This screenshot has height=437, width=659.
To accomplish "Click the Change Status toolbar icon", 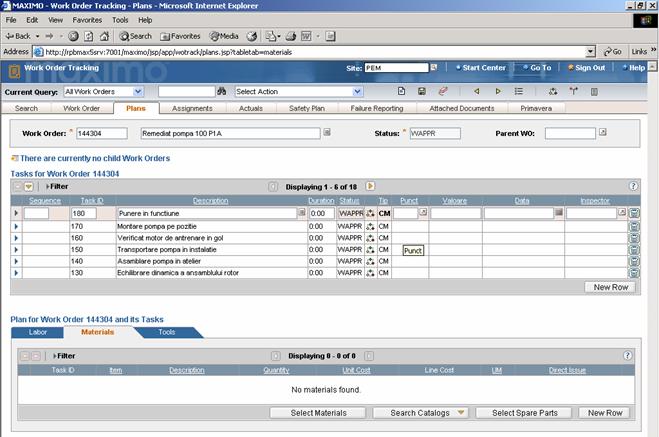I will click(553, 91).
